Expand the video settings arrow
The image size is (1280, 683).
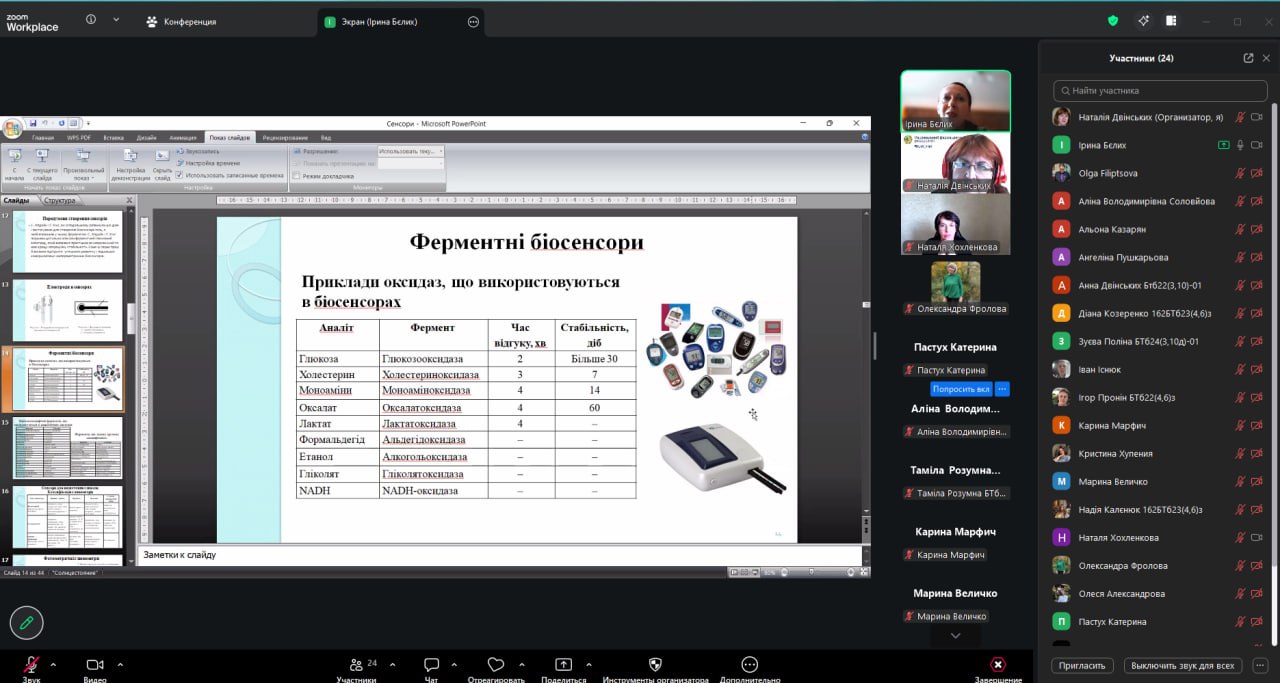pyautogui.click(x=120, y=664)
